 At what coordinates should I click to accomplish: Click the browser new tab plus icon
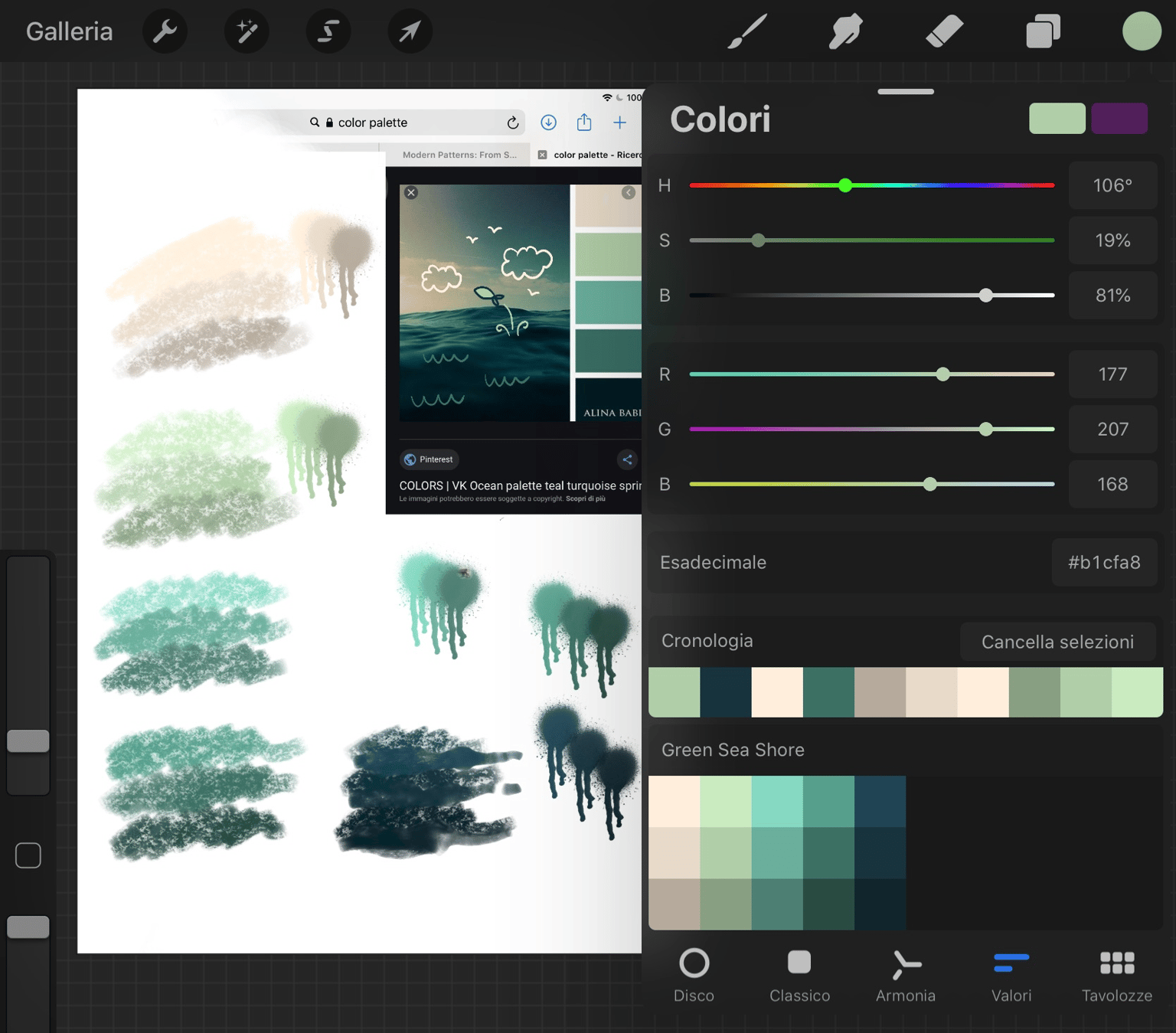click(620, 123)
